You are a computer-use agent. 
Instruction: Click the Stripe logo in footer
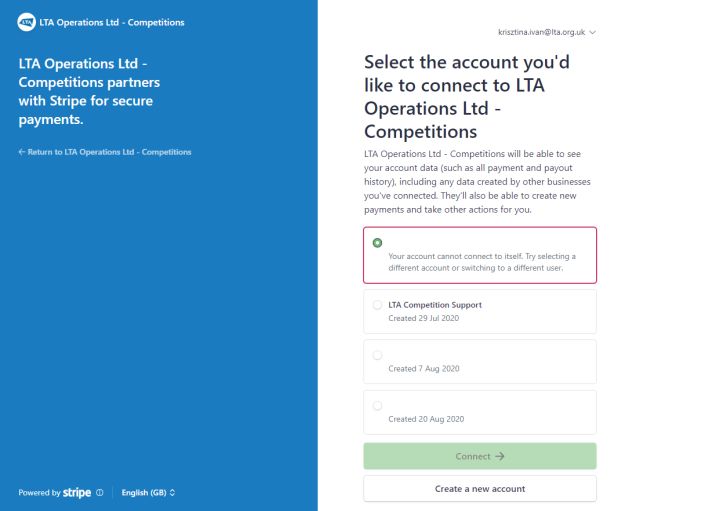tap(77, 493)
